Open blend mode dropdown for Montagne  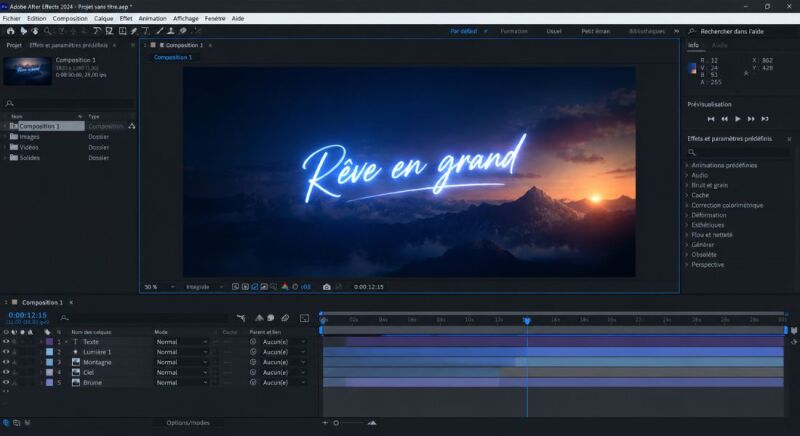click(181, 362)
